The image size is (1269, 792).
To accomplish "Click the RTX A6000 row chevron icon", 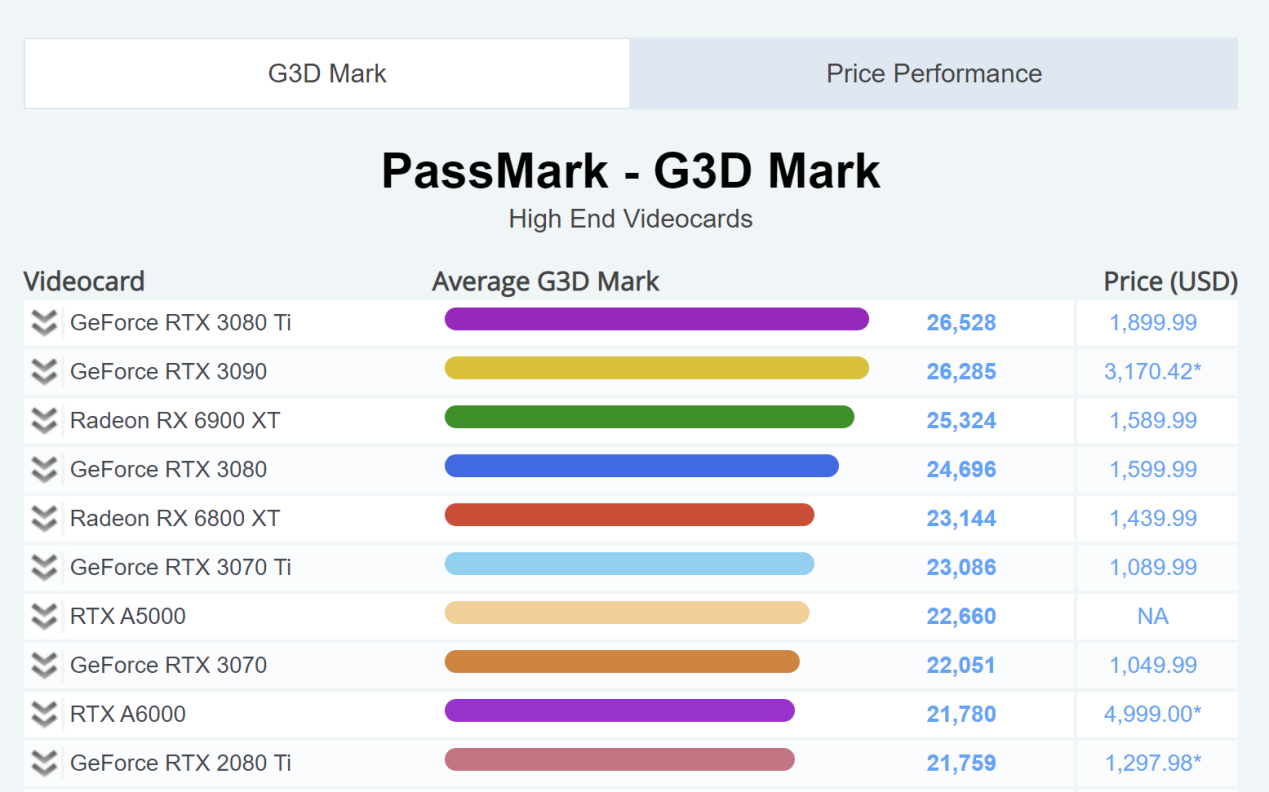I will coord(43,715).
